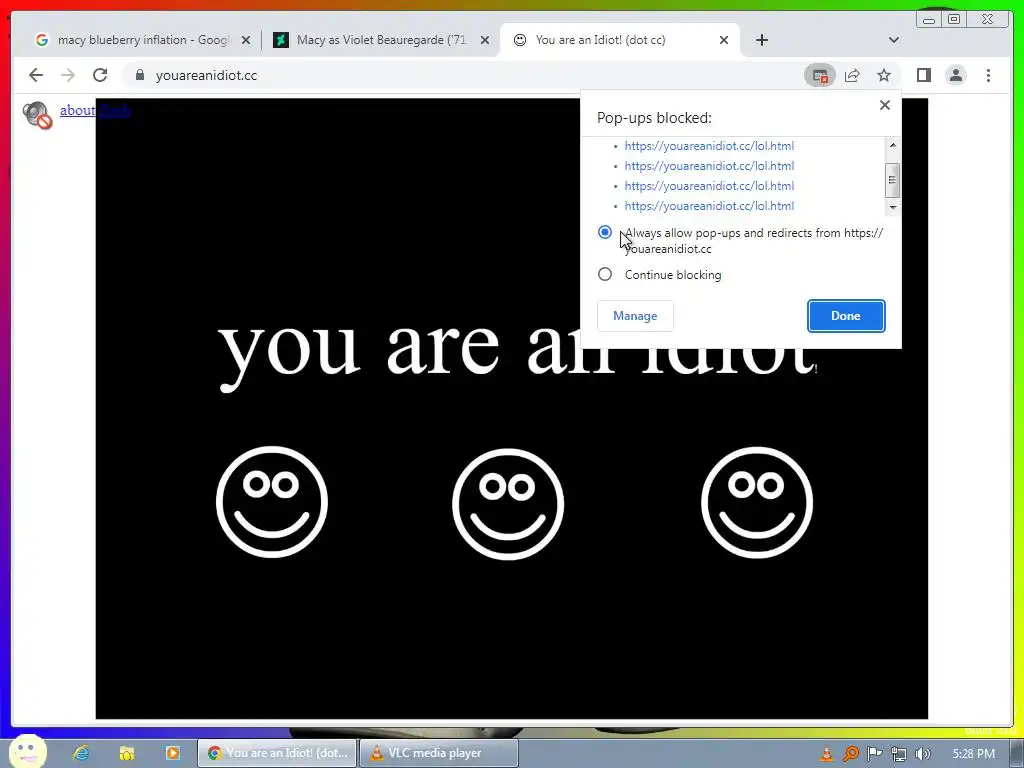1024x768 pixels.
Task: Click the middle smiley face
Action: [507, 504]
